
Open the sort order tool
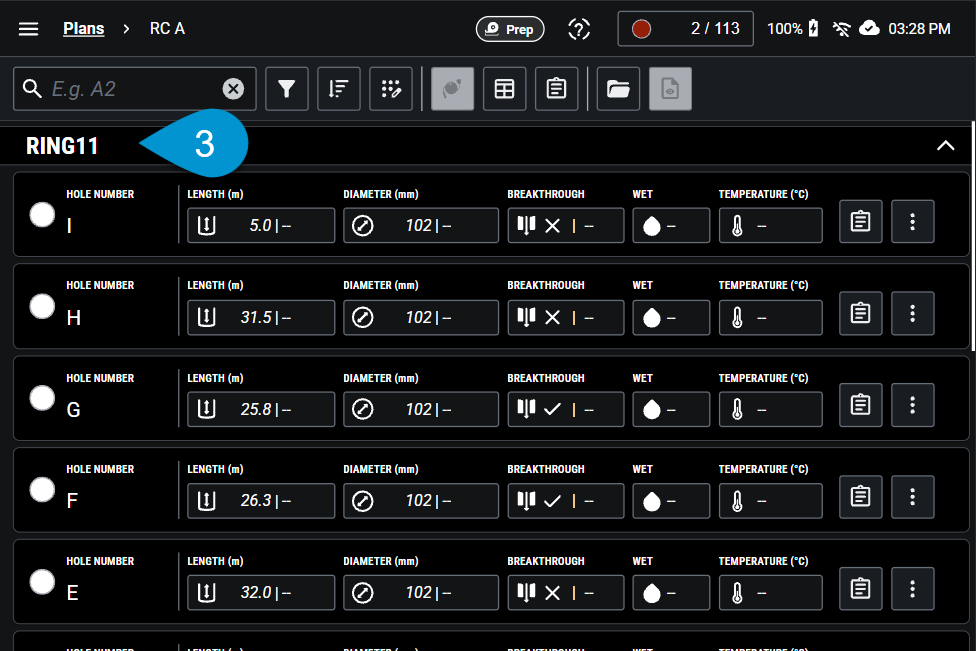(x=339, y=89)
